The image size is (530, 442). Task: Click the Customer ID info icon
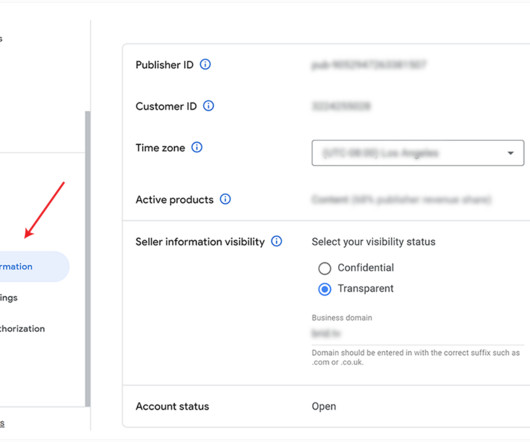pos(208,106)
